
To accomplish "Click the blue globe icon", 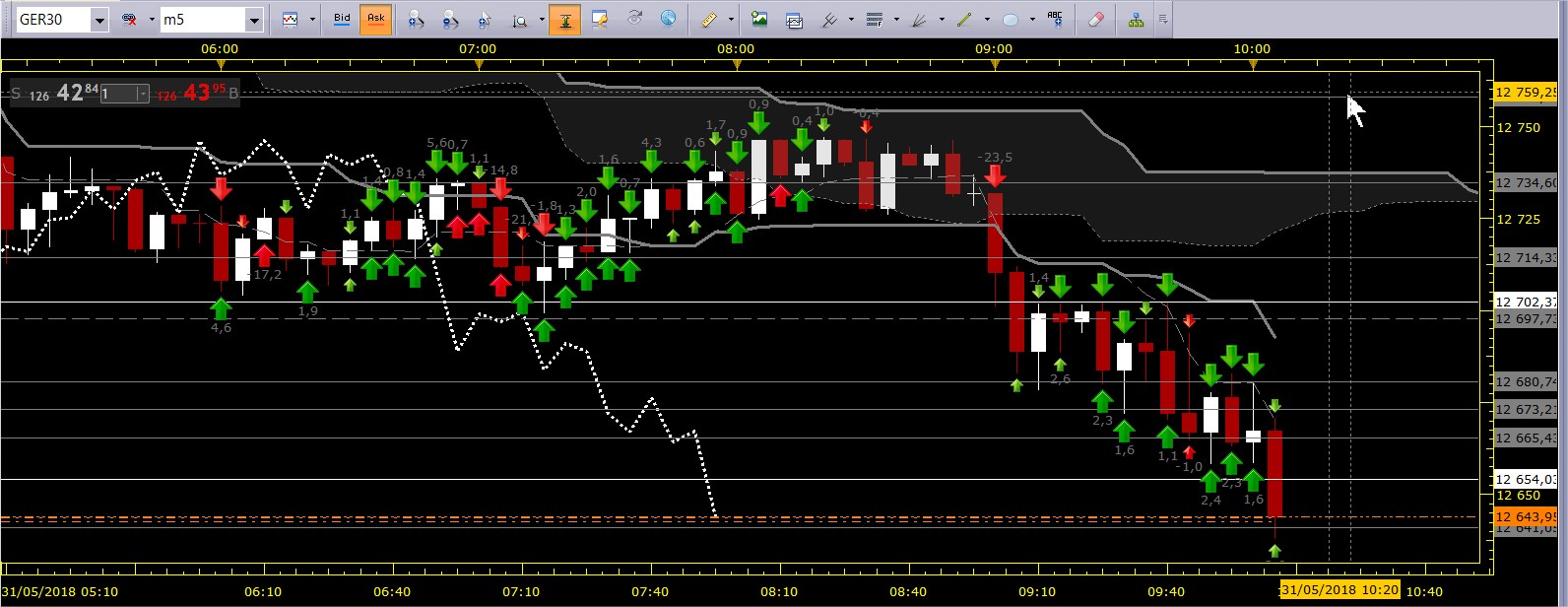I will pyautogui.click(x=668, y=19).
